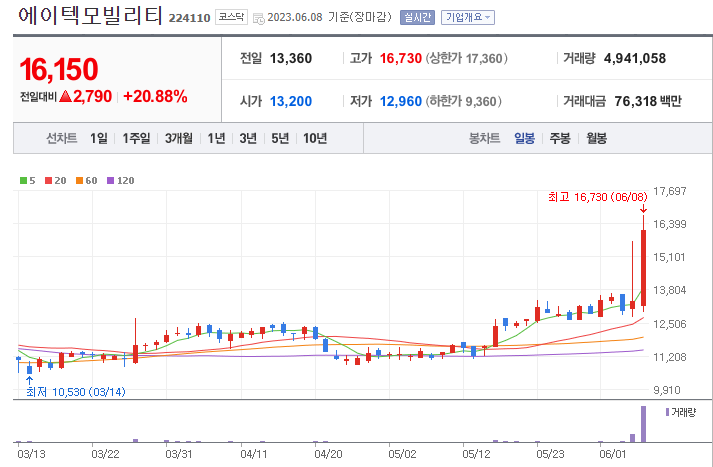Click the orange 60-day moving average swatch
The width and height of the screenshot is (713, 467).
click(x=79, y=181)
